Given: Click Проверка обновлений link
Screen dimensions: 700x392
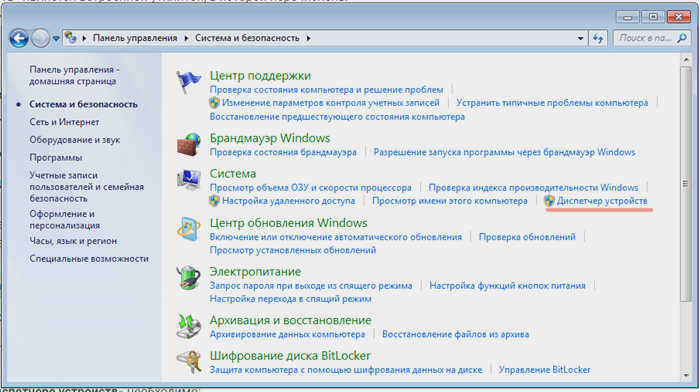Looking at the screenshot, I should 527,237.
